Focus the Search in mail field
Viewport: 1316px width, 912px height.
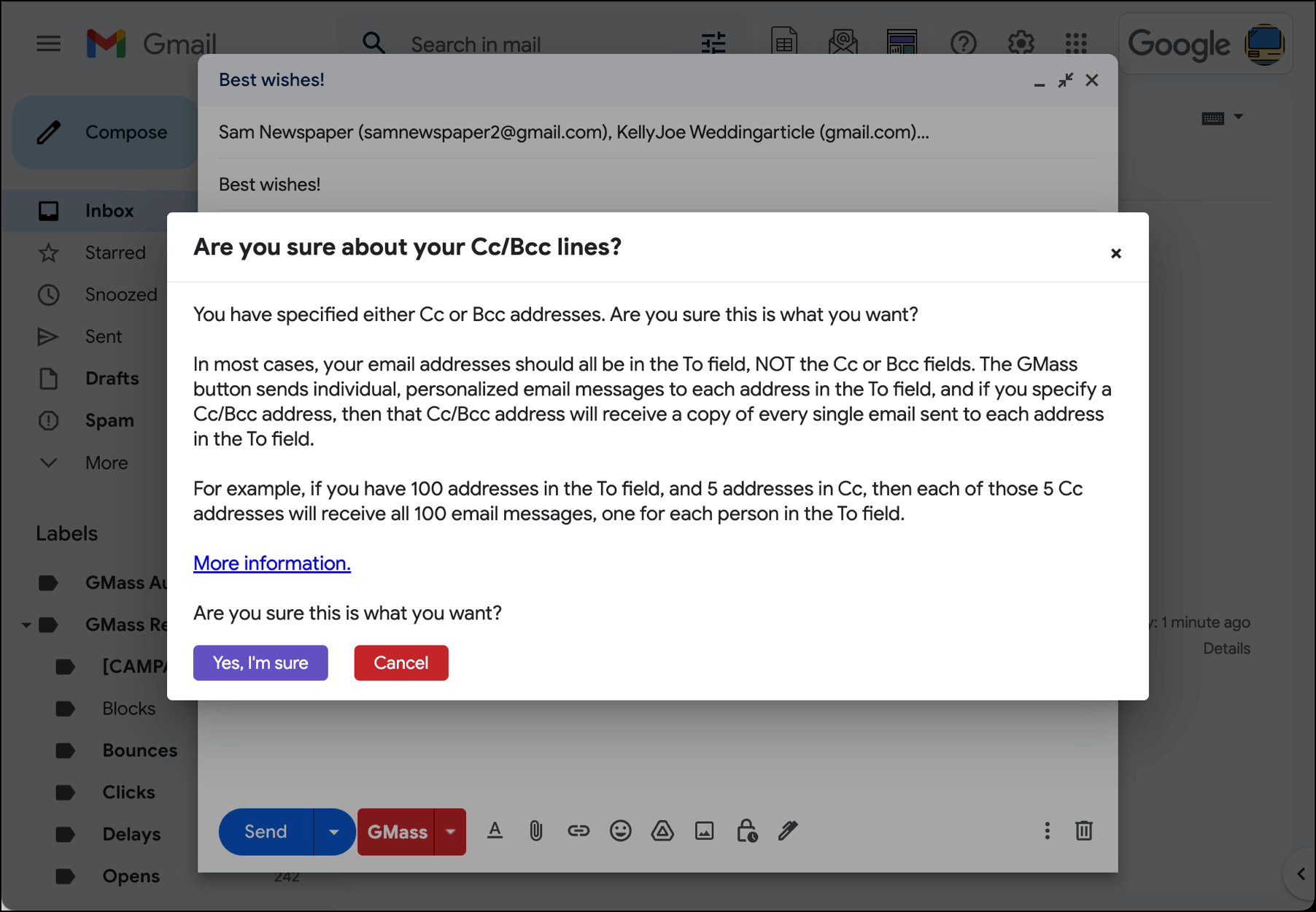476,45
